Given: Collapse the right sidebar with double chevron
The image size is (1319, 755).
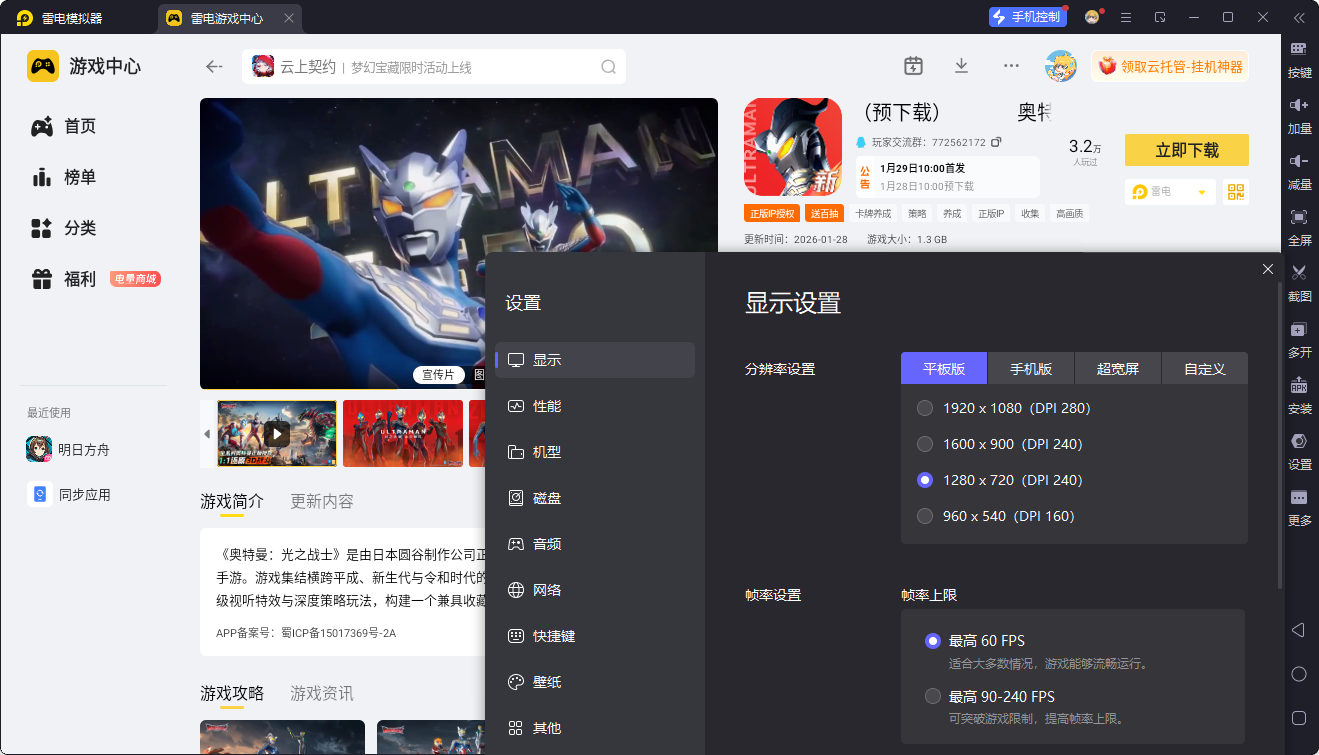Looking at the screenshot, I should pos(1299,17).
